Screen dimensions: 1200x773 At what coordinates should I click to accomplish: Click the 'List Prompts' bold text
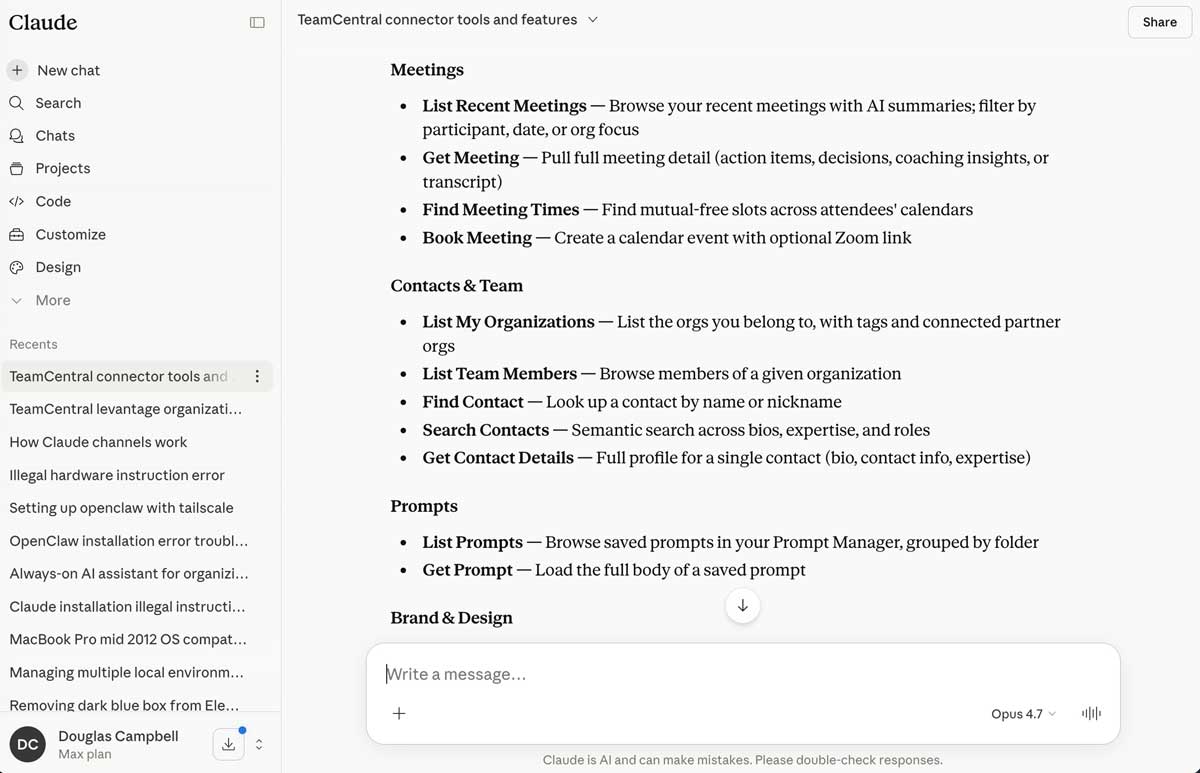472,542
